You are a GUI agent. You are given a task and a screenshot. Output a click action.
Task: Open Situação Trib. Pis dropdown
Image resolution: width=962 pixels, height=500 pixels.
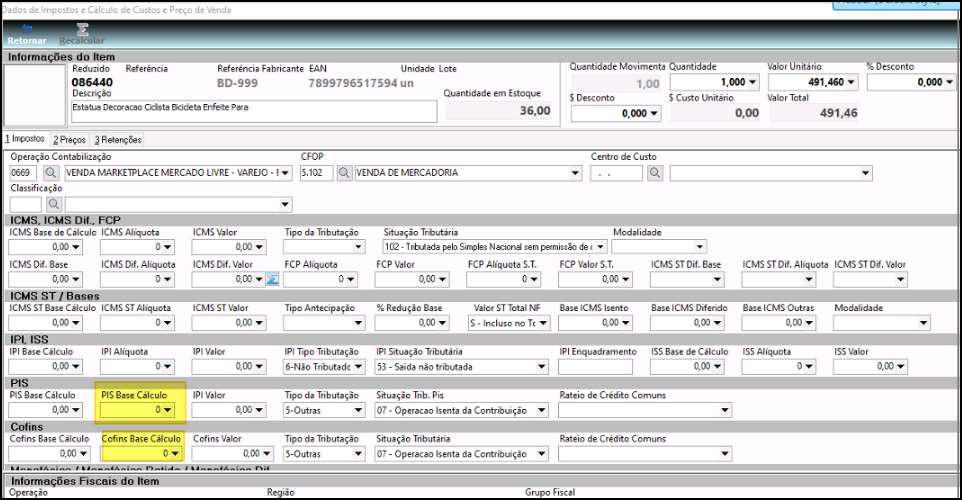point(542,410)
